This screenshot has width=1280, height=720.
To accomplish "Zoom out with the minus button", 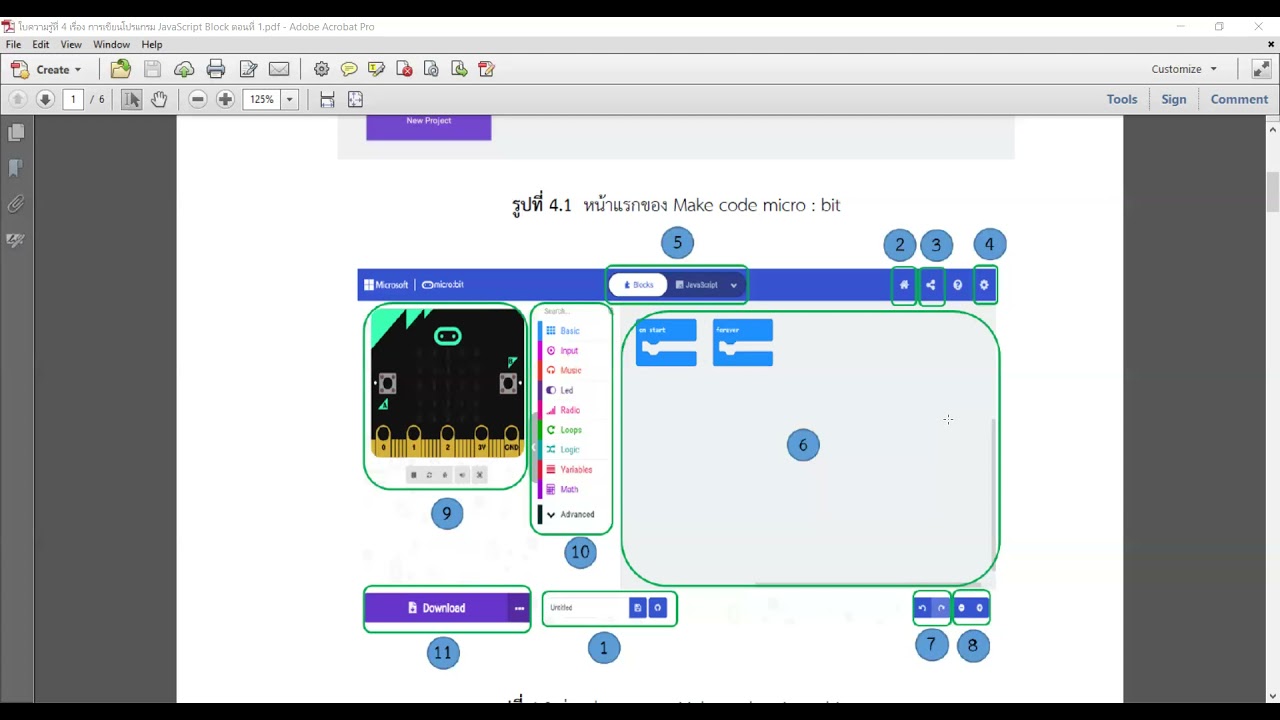I will pyautogui.click(x=198, y=99).
